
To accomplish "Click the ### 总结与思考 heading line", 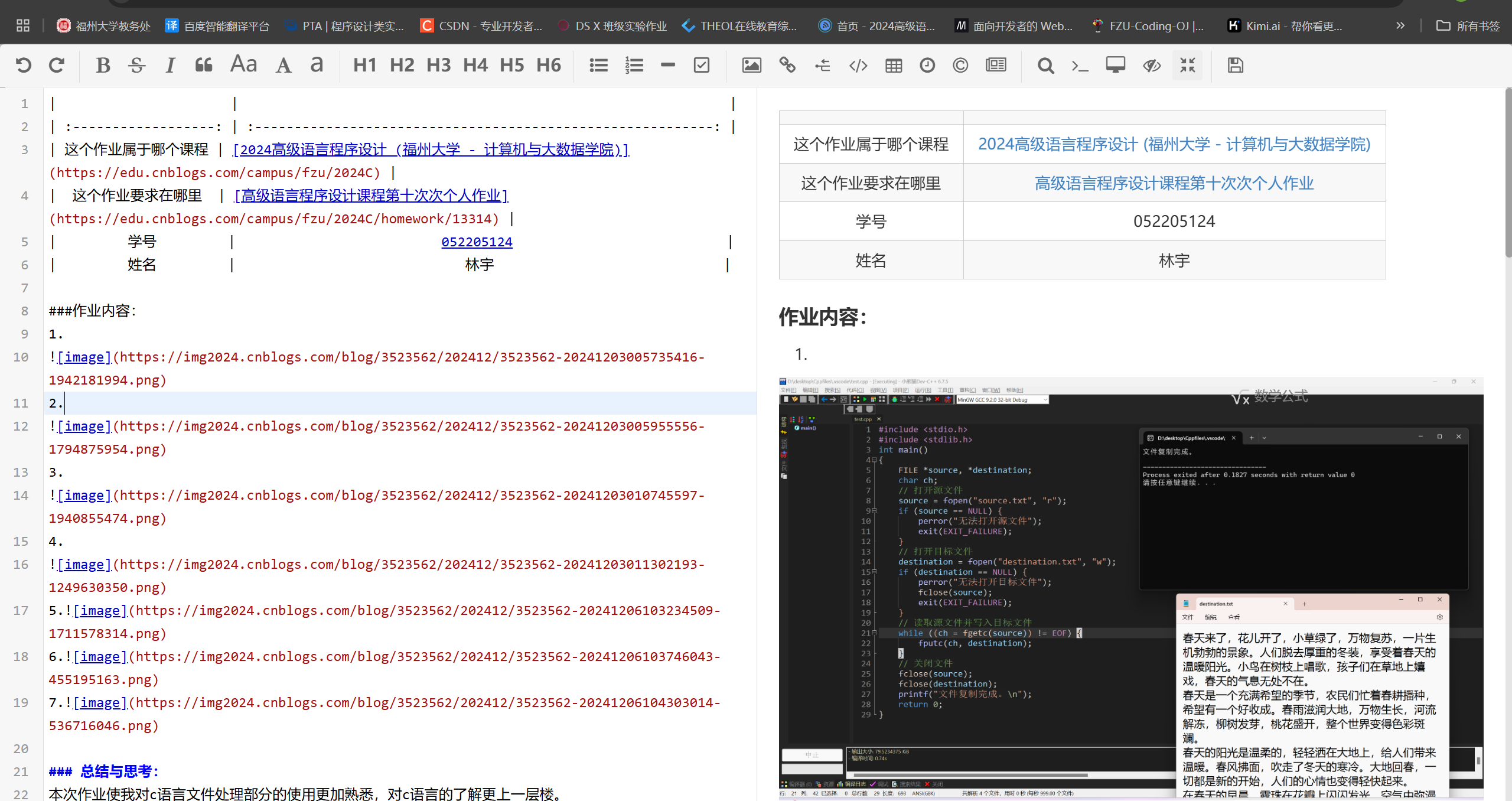I will 104,771.
